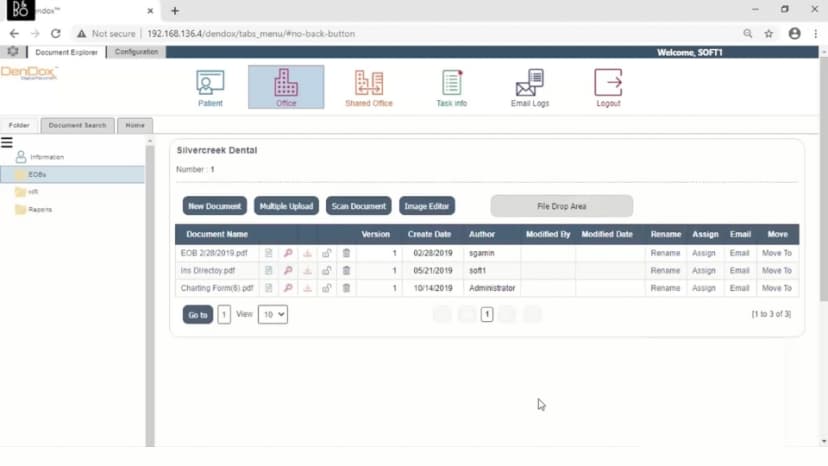Open the Task Info icon
The image size is (828, 466).
(451, 88)
